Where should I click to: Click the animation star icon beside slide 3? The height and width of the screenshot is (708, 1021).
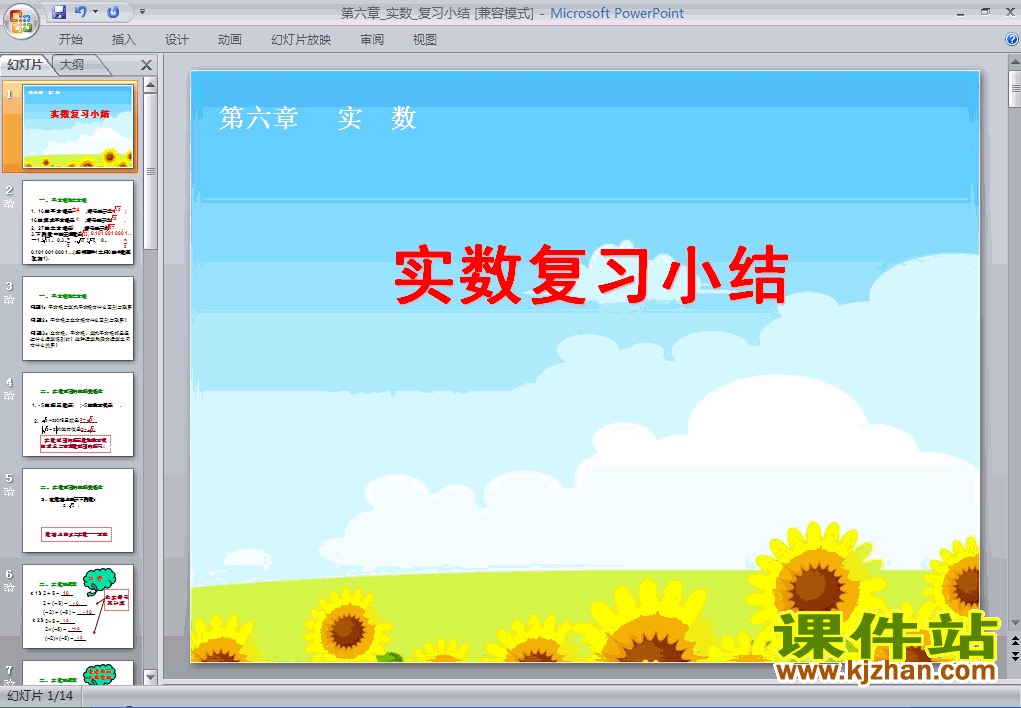point(9,300)
